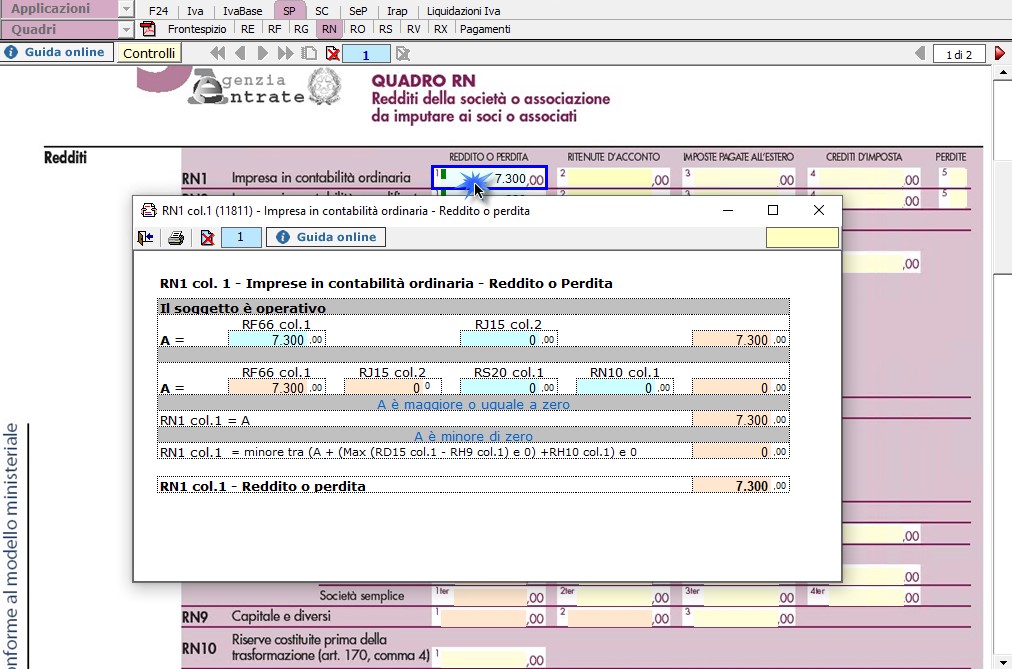Click the RN10 col.1 field in dialog
This screenshot has height=669, width=1012.
click(x=624, y=387)
